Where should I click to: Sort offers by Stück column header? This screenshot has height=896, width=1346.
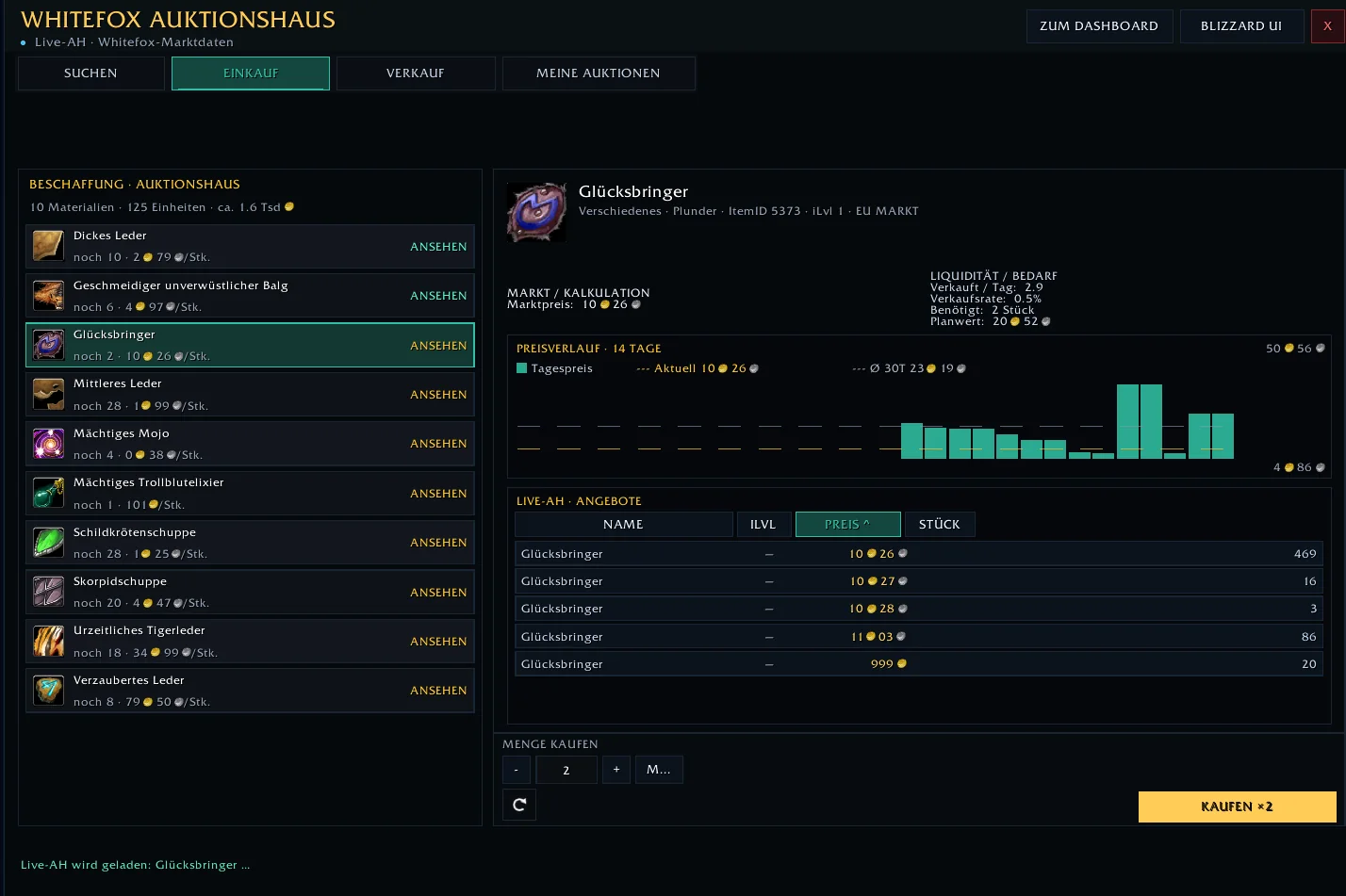[940, 525]
